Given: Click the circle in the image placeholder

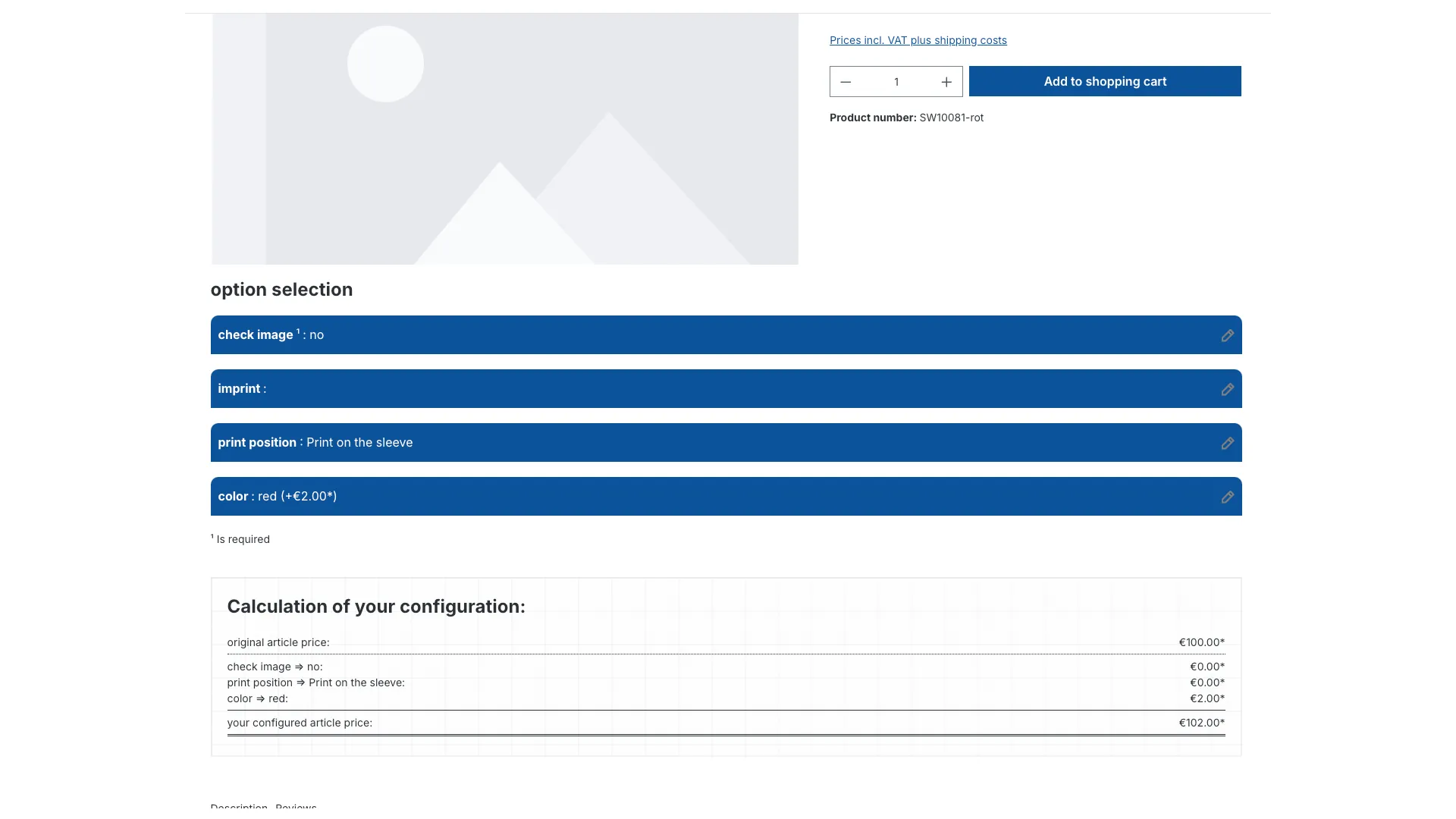Looking at the screenshot, I should pos(385,64).
